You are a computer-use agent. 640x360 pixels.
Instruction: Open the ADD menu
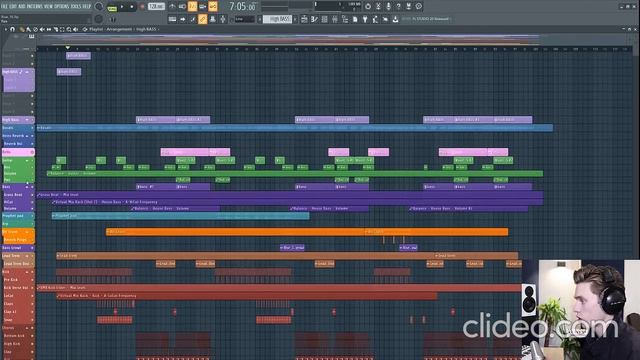(x=22, y=7)
